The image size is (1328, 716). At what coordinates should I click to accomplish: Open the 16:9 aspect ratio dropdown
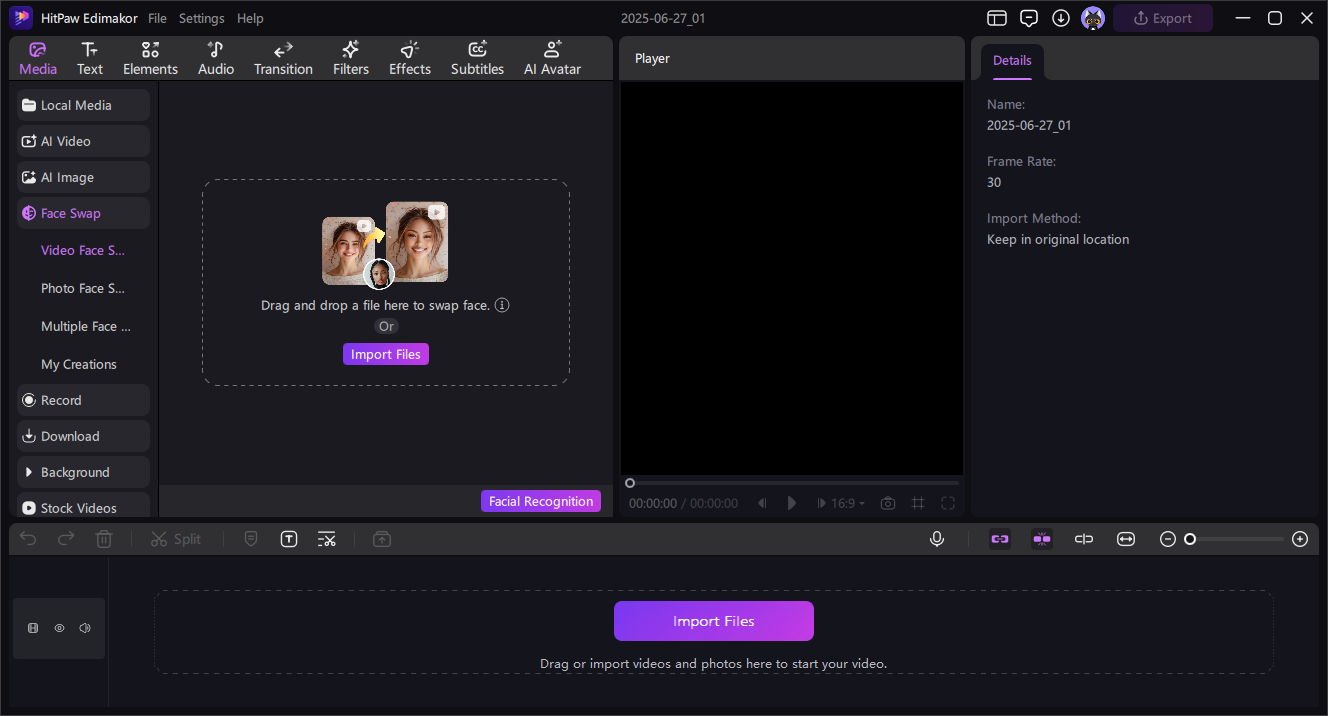(x=848, y=503)
